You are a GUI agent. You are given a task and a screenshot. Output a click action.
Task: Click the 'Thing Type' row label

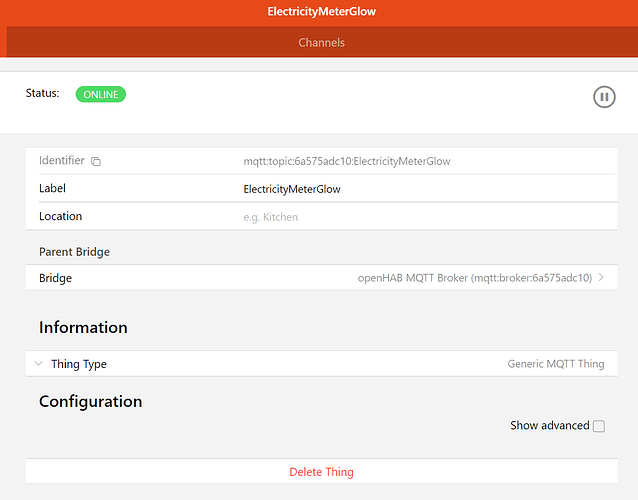tap(79, 364)
